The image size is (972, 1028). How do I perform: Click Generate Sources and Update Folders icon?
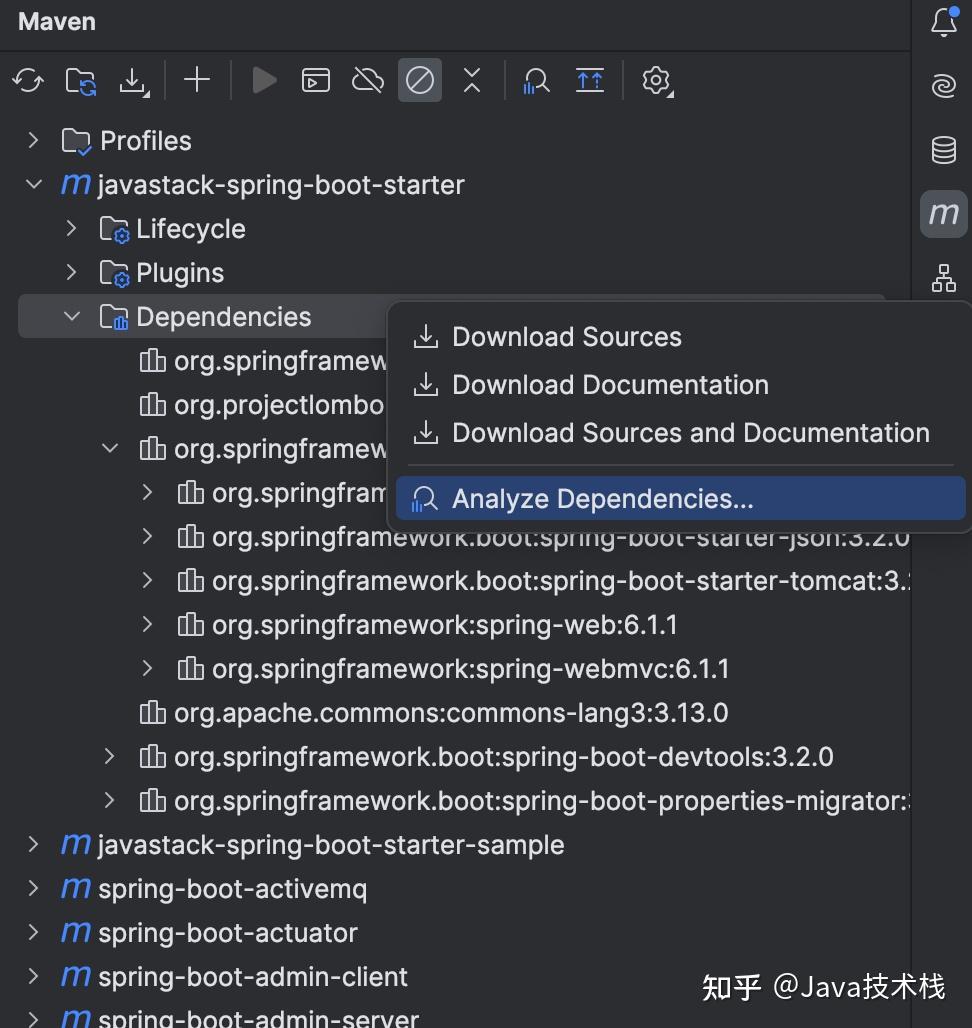point(81,80)
